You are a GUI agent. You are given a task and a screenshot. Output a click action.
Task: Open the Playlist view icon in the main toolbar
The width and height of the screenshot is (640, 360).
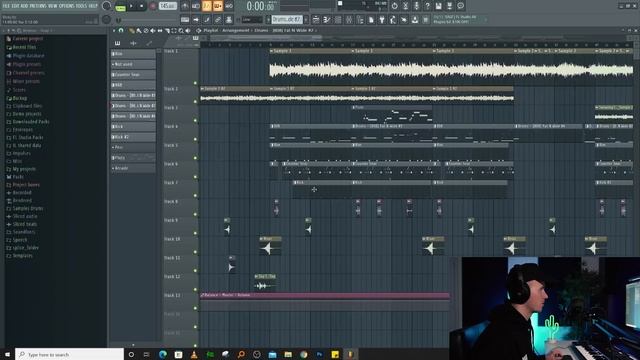coord(316,20)
